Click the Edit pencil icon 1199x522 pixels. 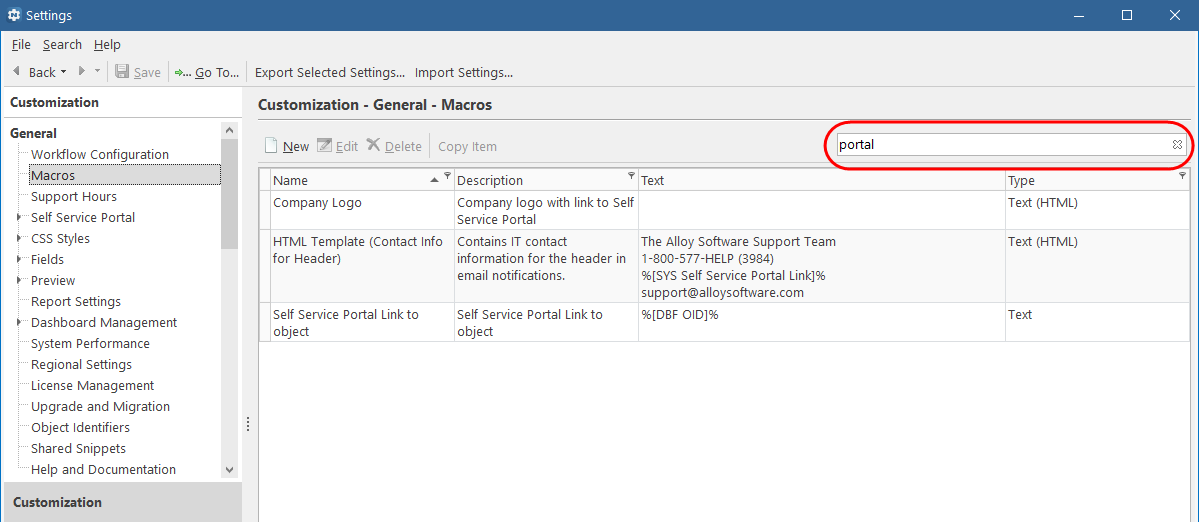[x=324, y=145]
